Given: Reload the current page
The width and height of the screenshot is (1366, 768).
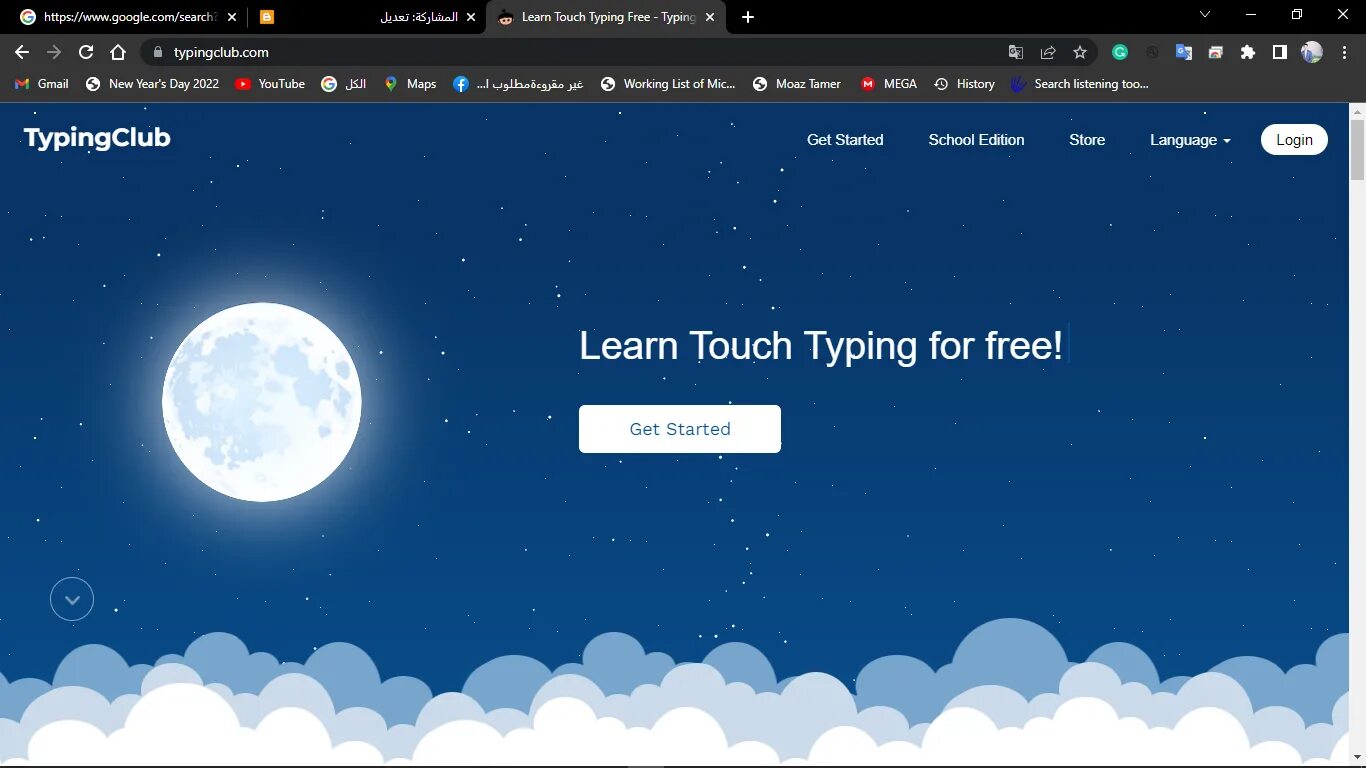Looking at the screenshot, I should (86, 52).
